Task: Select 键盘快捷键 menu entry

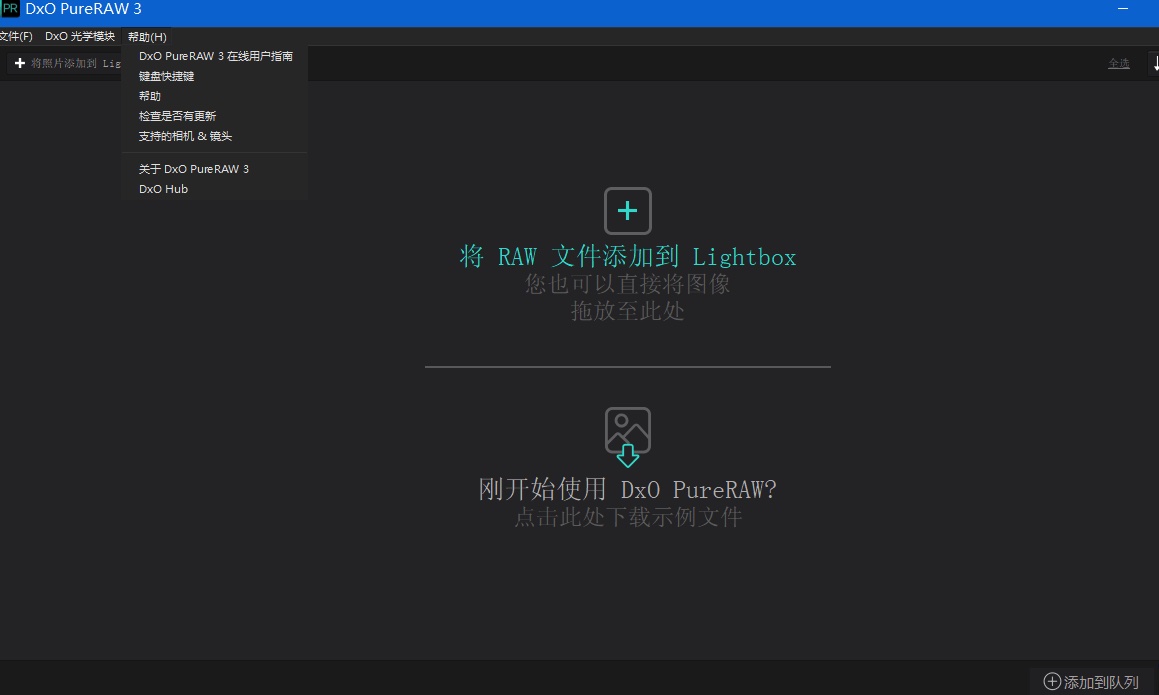Action: point(215,76)
